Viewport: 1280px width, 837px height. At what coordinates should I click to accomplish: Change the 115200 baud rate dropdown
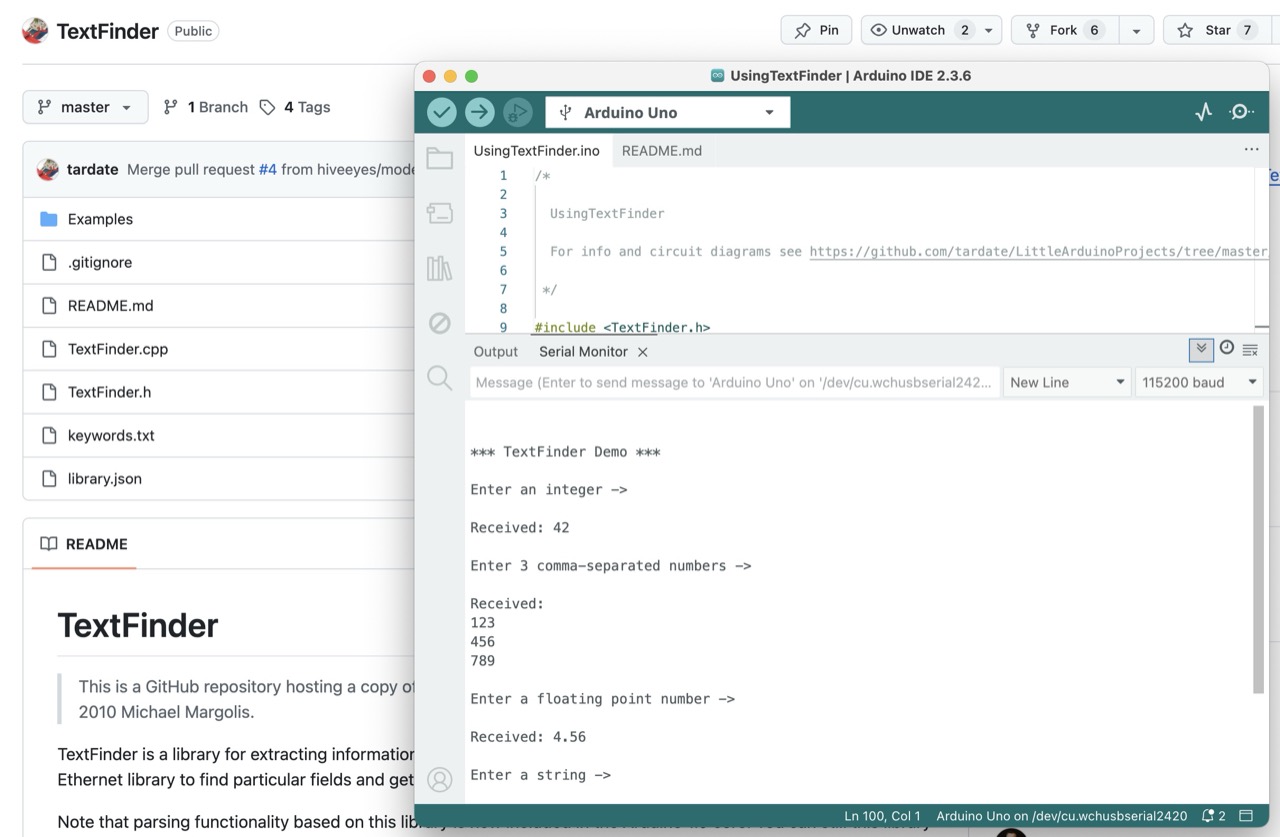(x=1198, y=382)
